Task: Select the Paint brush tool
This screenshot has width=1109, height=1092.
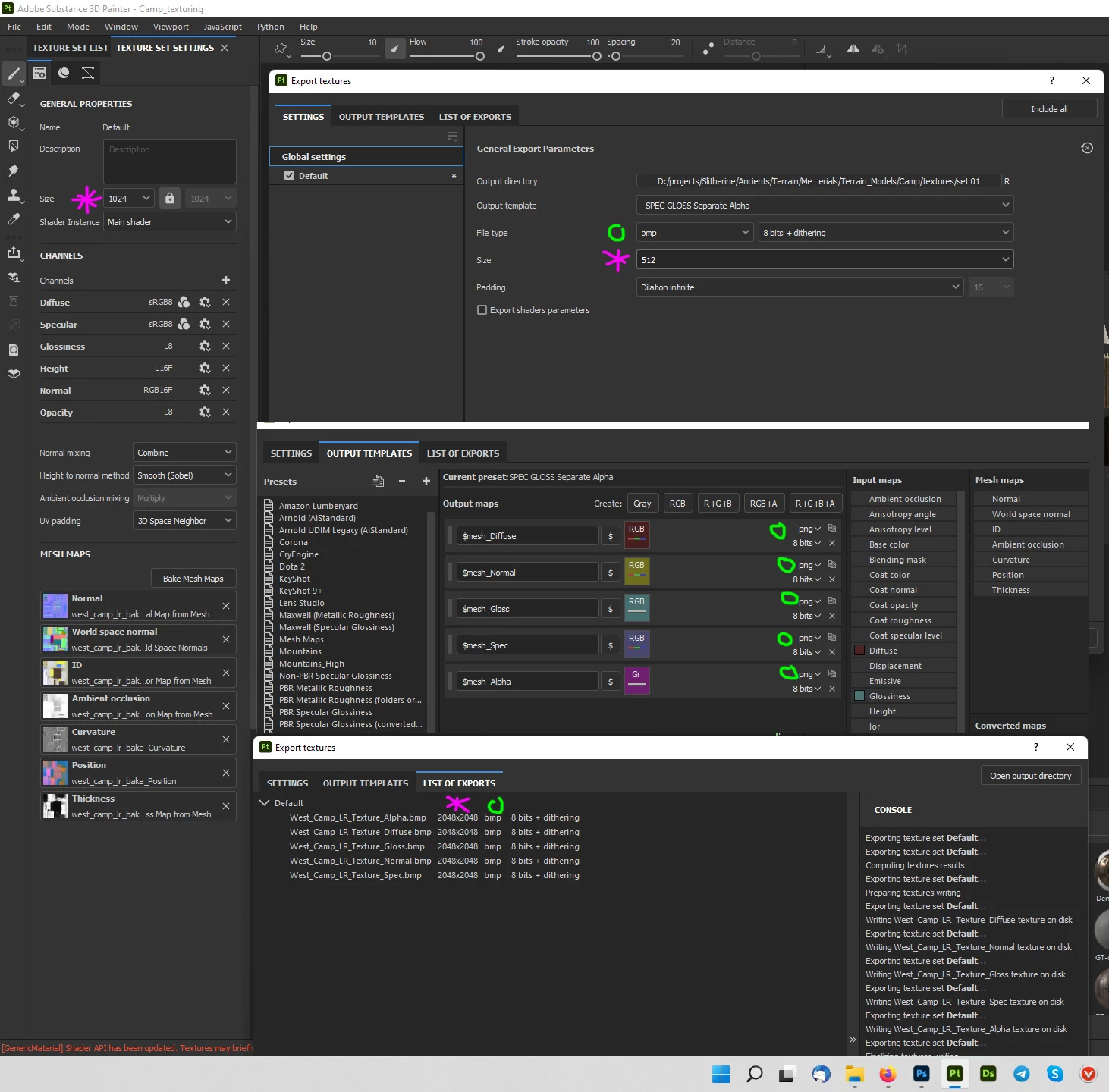Action: coord(13,74)
